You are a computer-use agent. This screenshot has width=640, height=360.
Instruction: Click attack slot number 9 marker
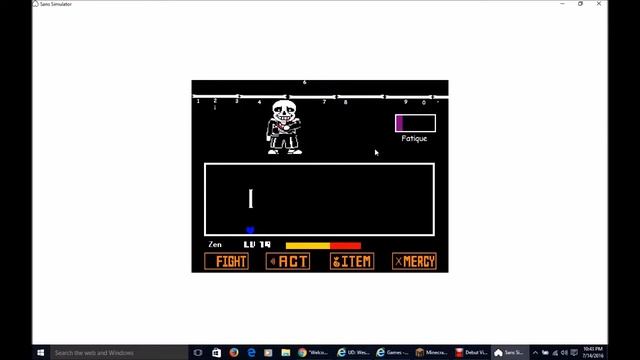(x=406, y=102)
